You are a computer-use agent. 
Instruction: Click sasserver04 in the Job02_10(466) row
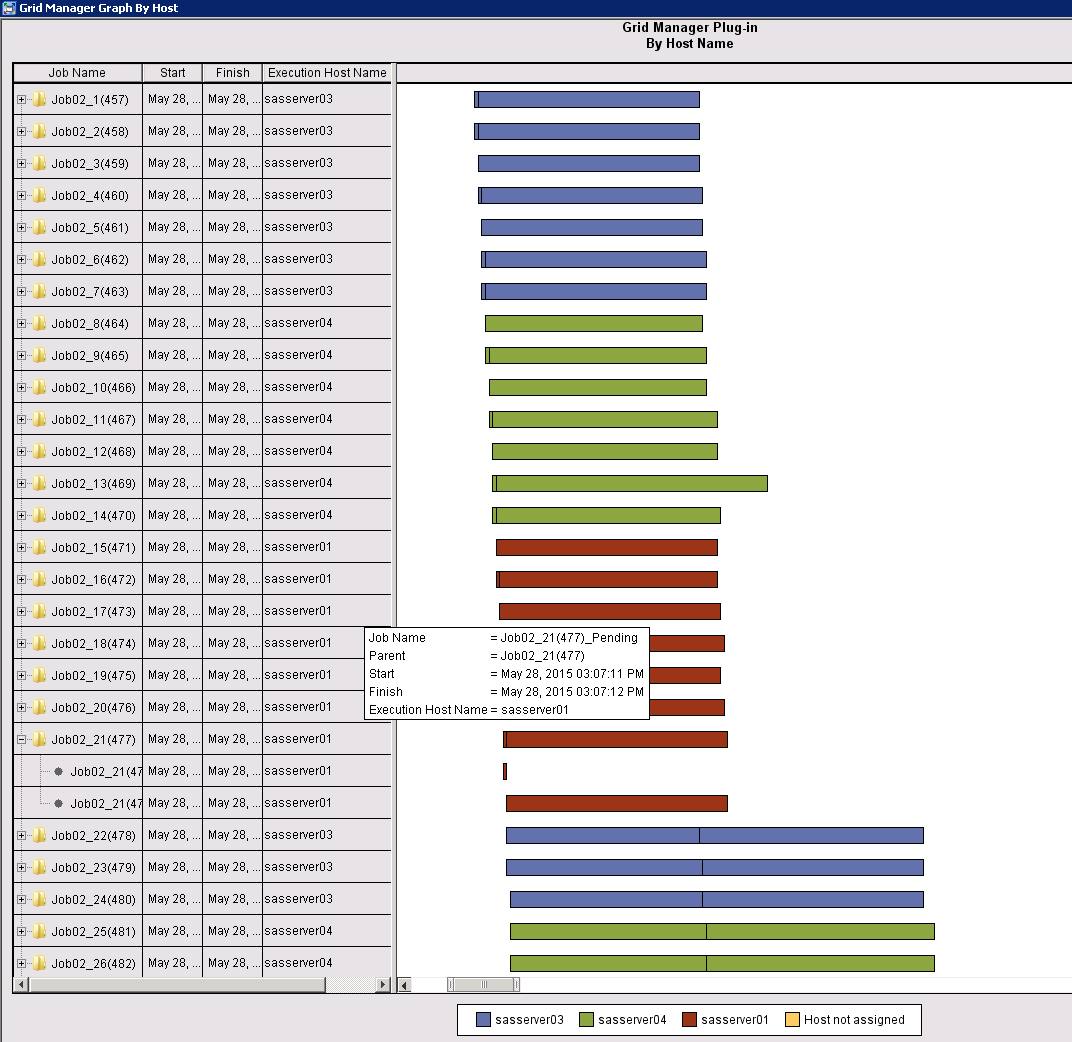click(x=299, y=387)
